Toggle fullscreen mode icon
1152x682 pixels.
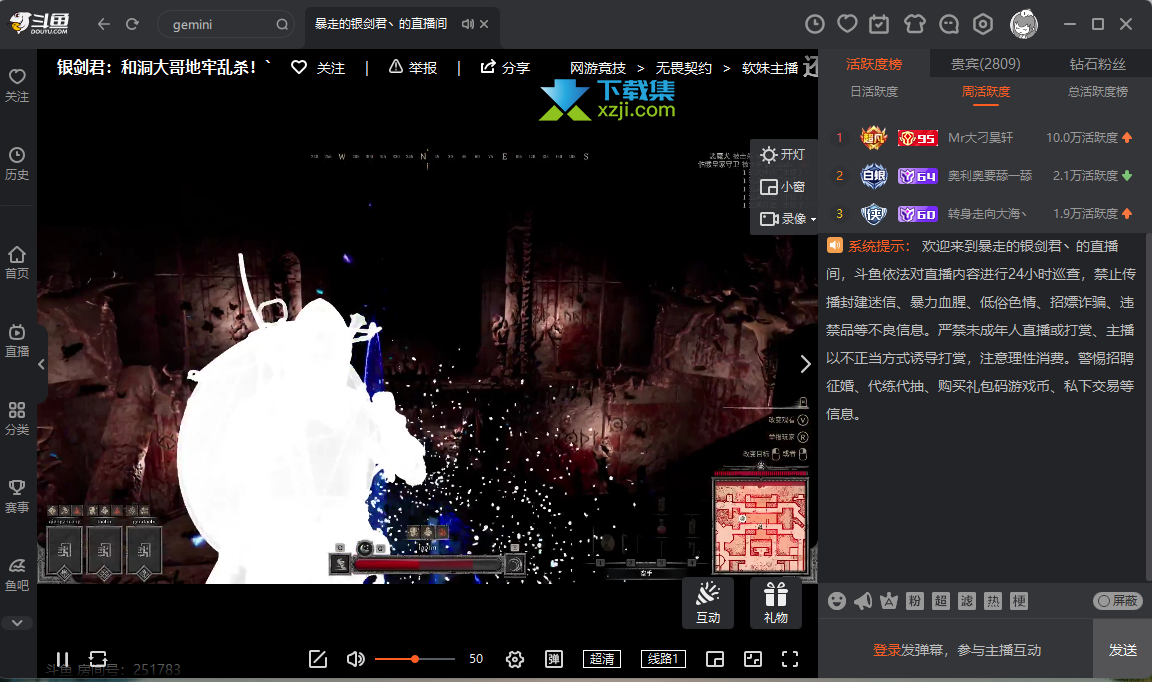pos(790,659)
